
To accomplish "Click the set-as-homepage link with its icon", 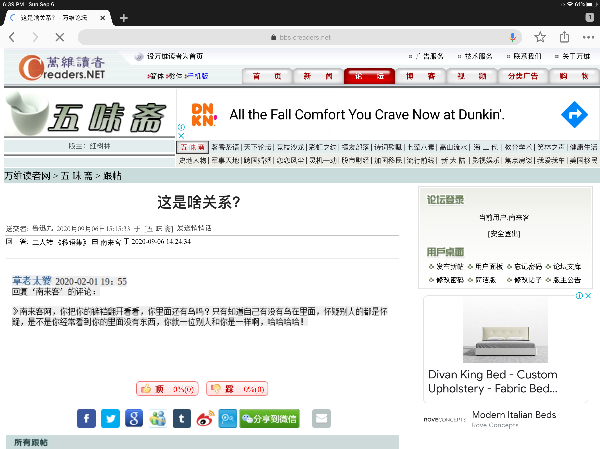I will (x=169, y=56).
